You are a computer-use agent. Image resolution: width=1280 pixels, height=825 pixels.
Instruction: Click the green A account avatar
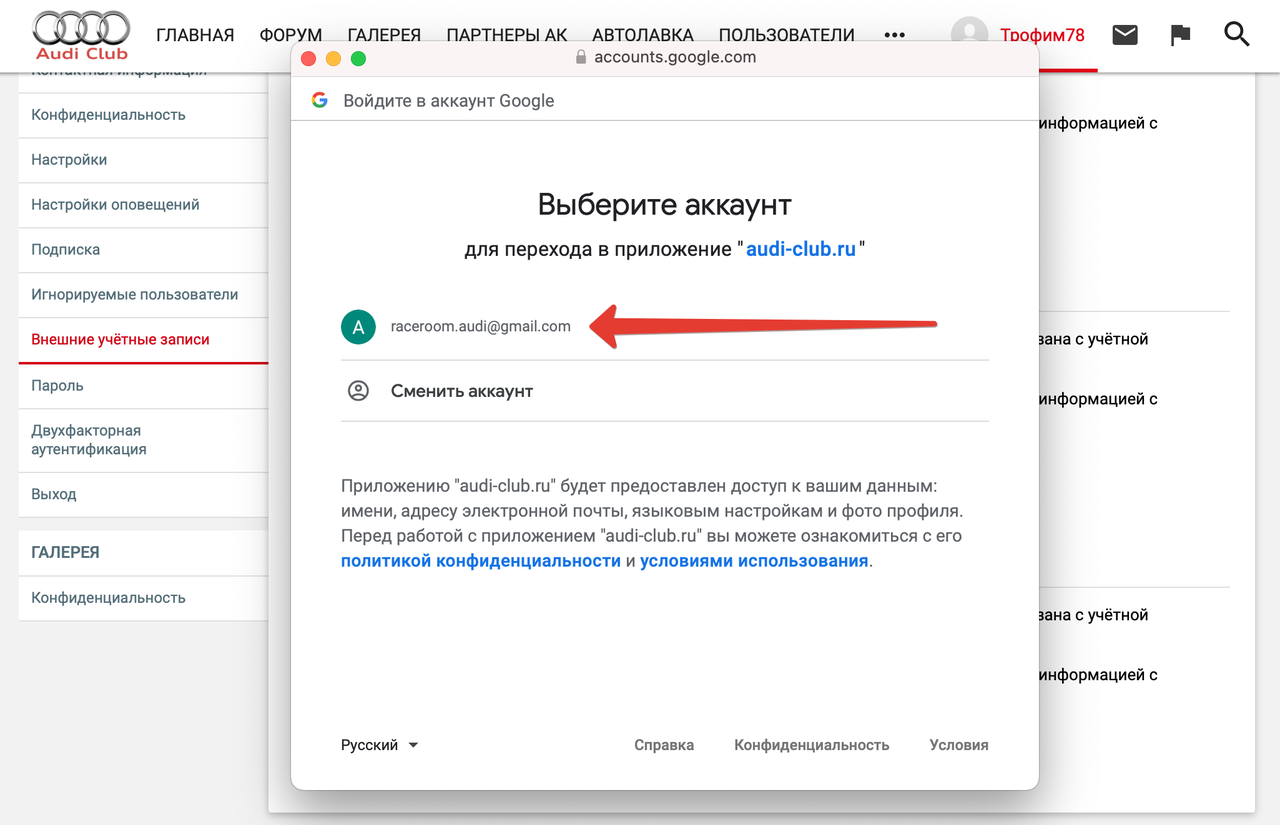point(358,326)
